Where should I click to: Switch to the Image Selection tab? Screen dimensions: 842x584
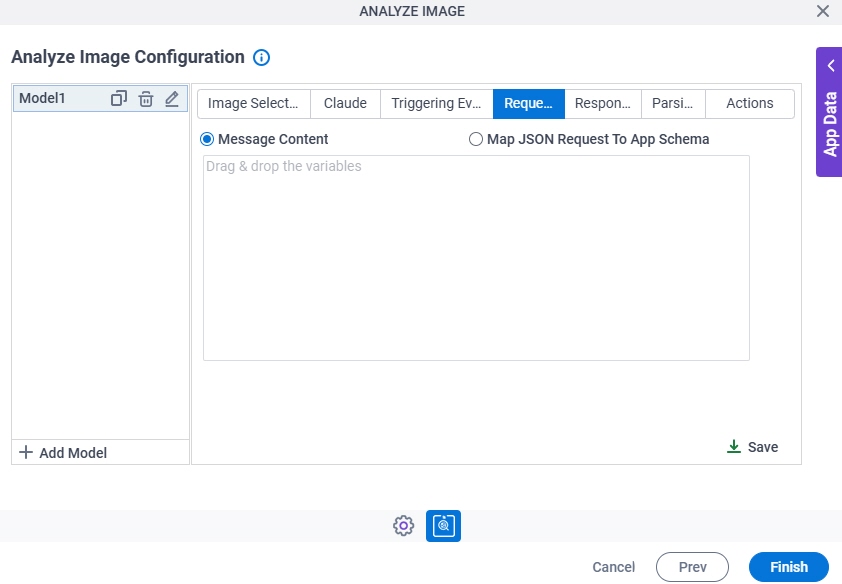pos(253,104)
